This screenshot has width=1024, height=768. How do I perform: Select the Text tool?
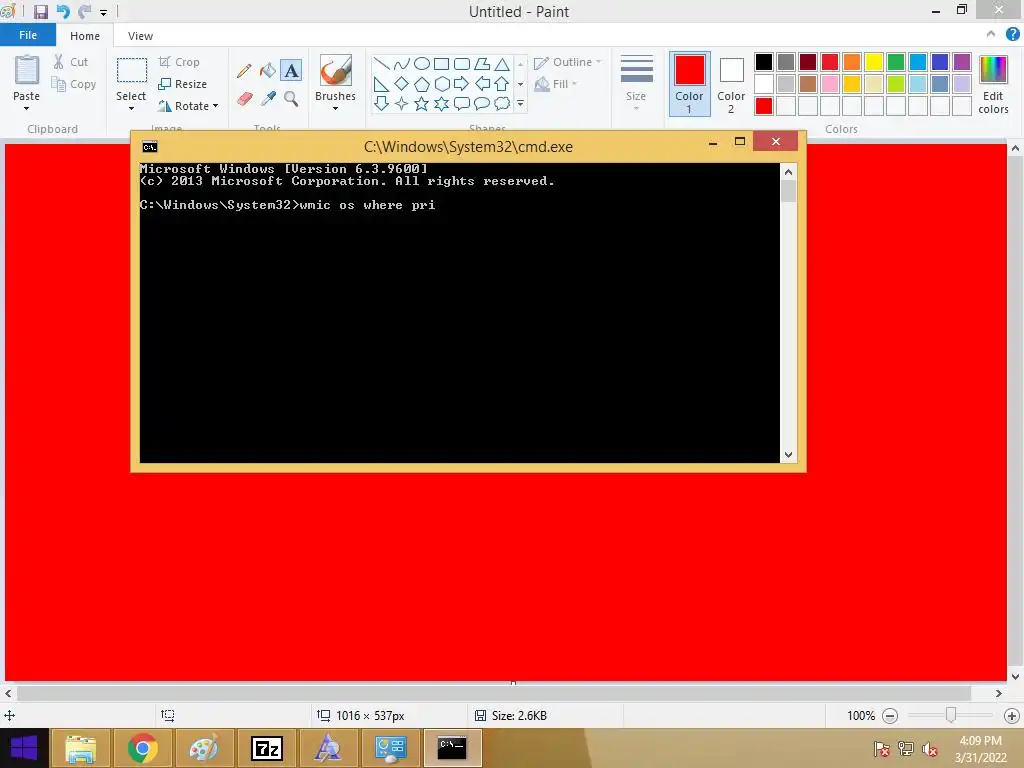point(291,71)
